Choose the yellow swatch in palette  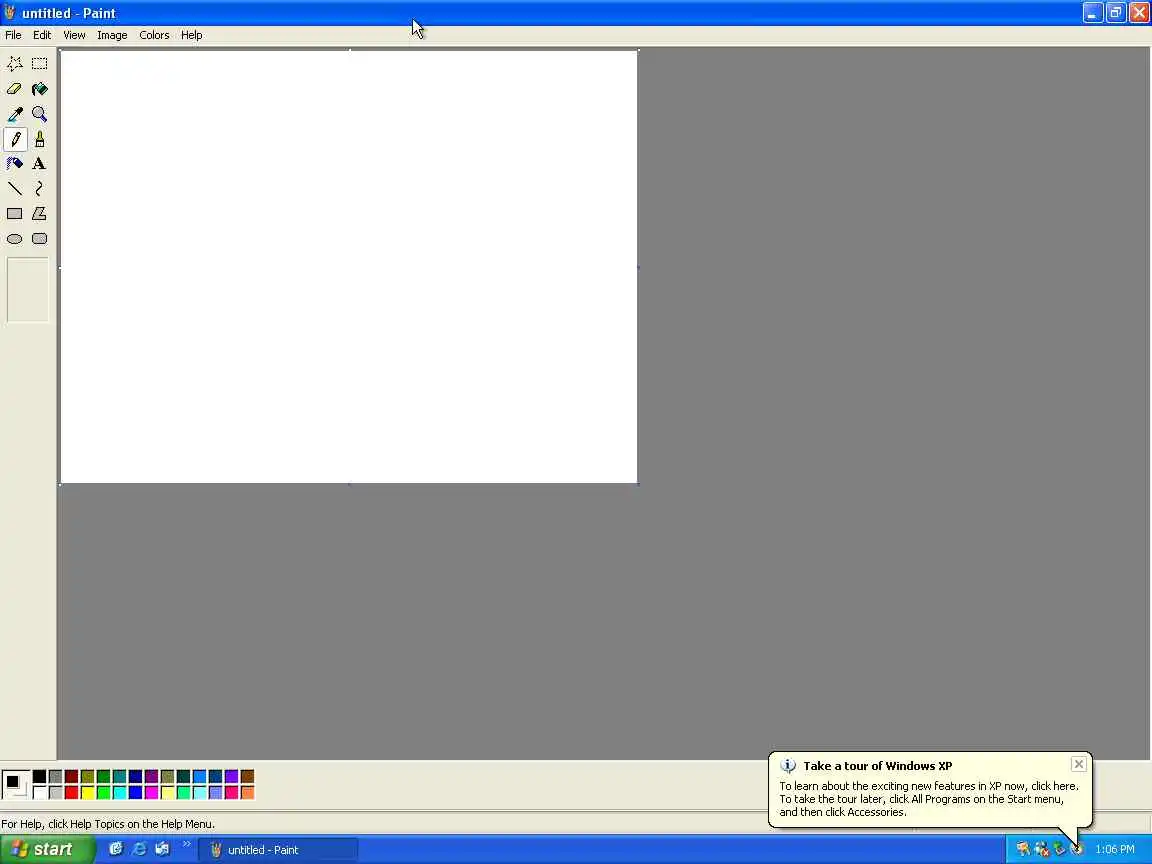tap(87, 793)
